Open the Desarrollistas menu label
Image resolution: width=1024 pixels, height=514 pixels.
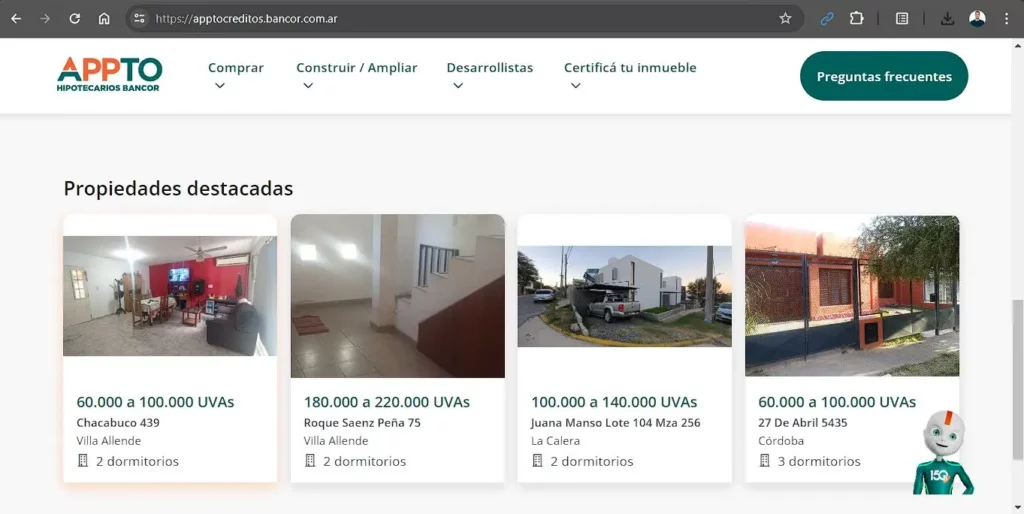[x=490, y=68]
